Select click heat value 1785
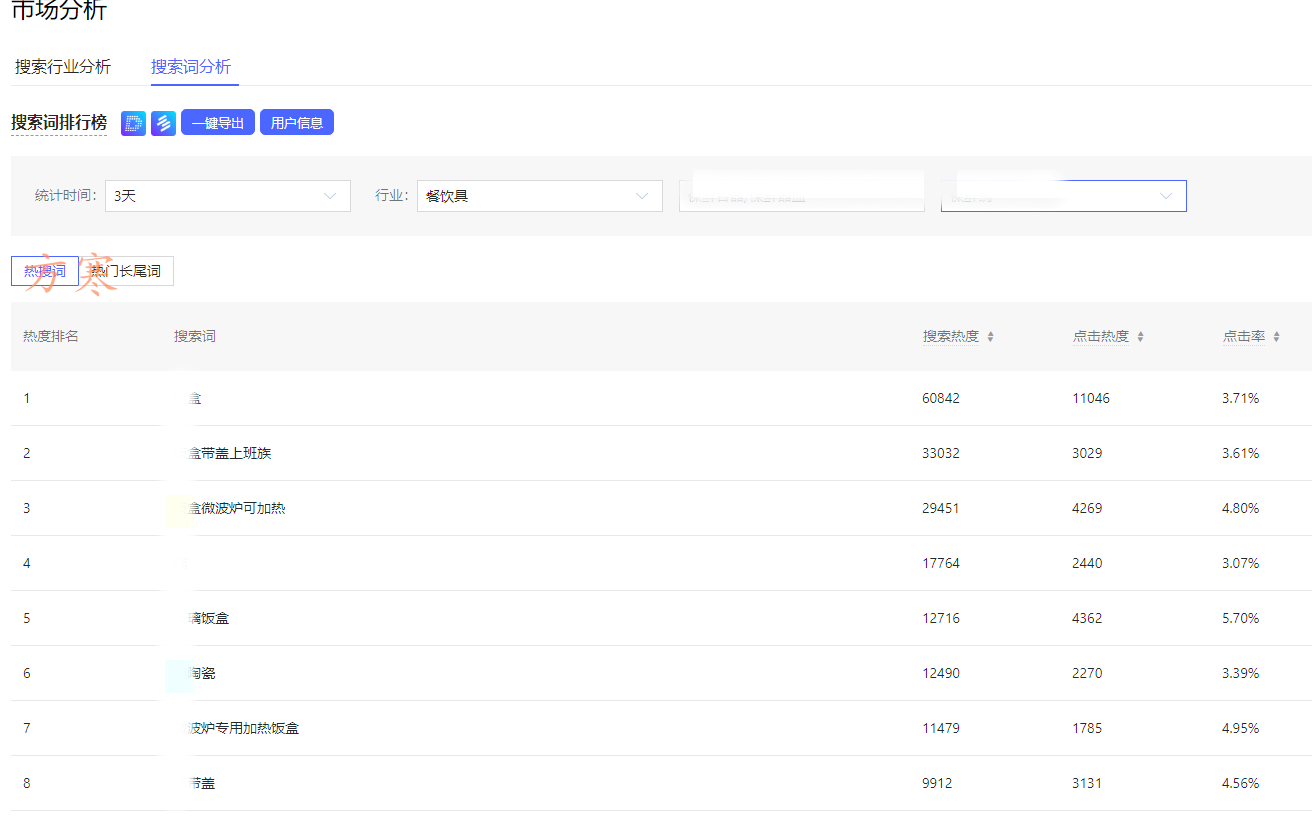The image size is (1312, 824). click(1087, 728)
